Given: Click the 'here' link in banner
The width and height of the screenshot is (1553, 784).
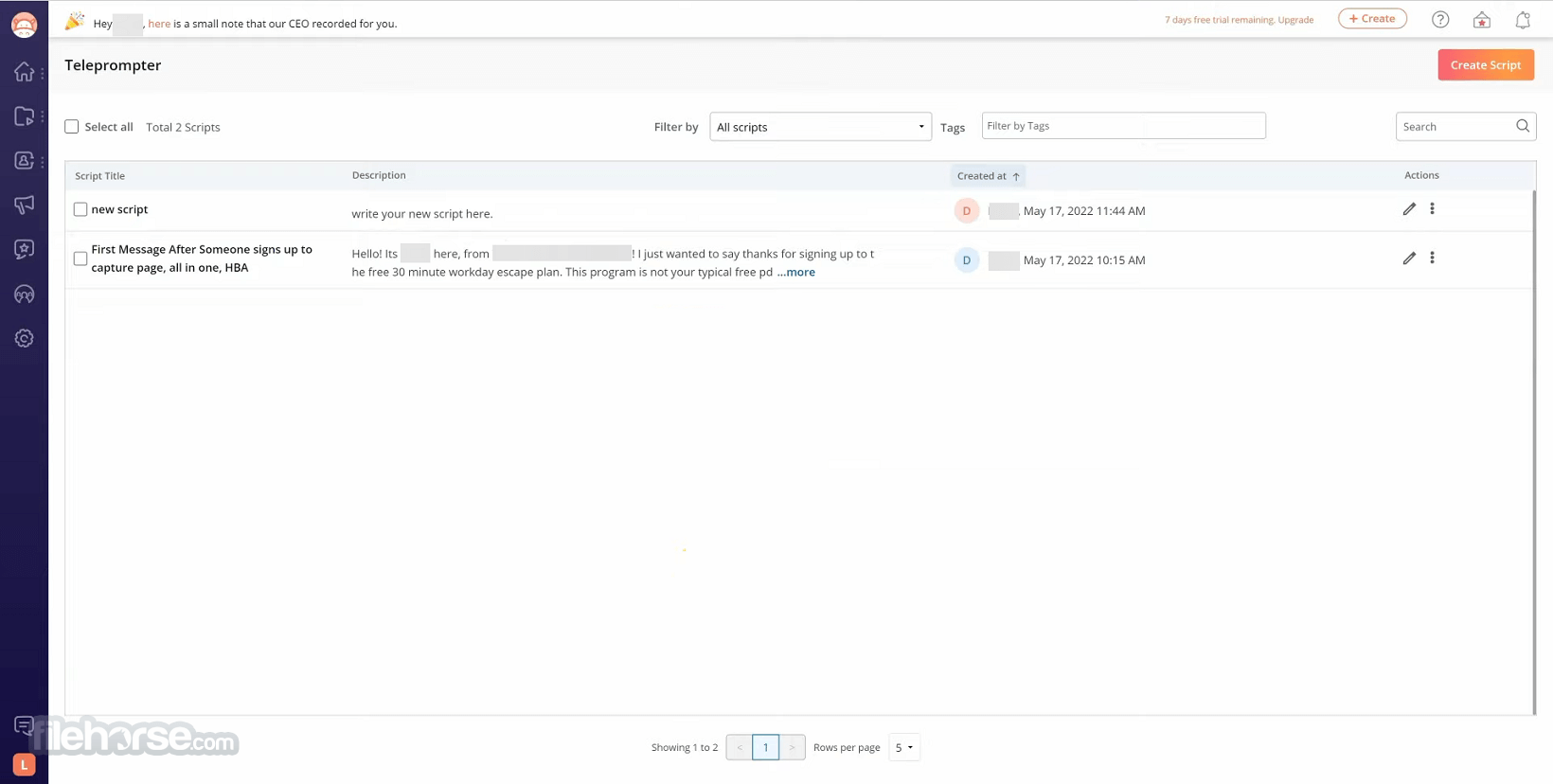Looking at the screenshot, I should pos(159,24).
